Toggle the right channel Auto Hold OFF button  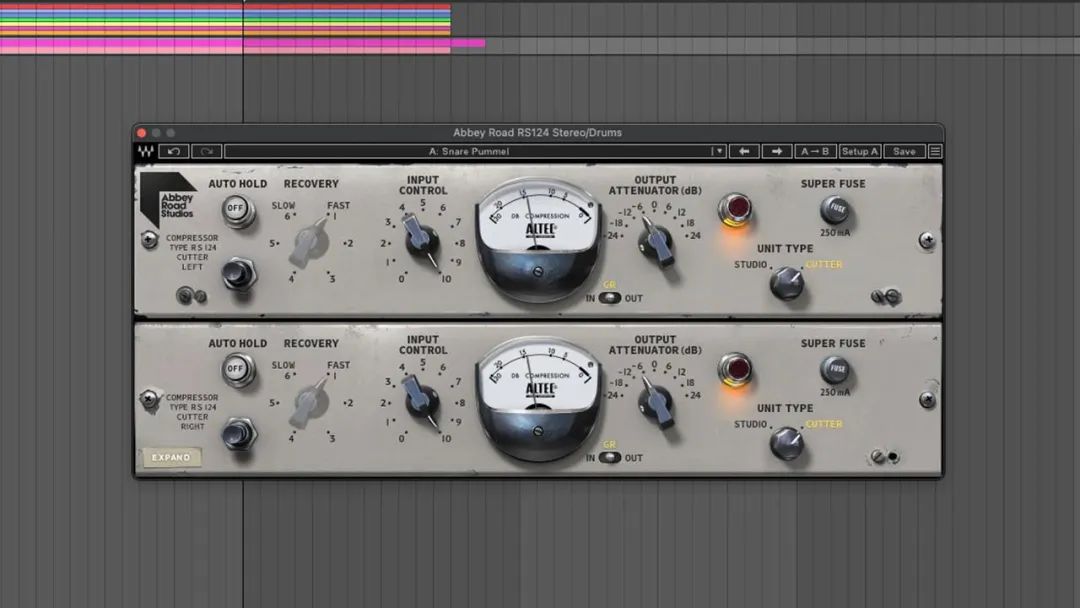point(236,368)
